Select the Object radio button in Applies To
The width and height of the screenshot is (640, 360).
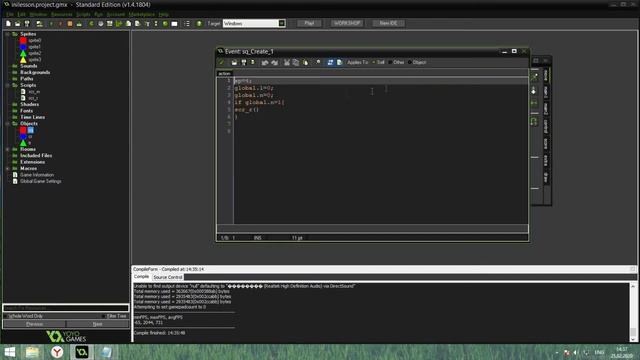tap(409, 62)
